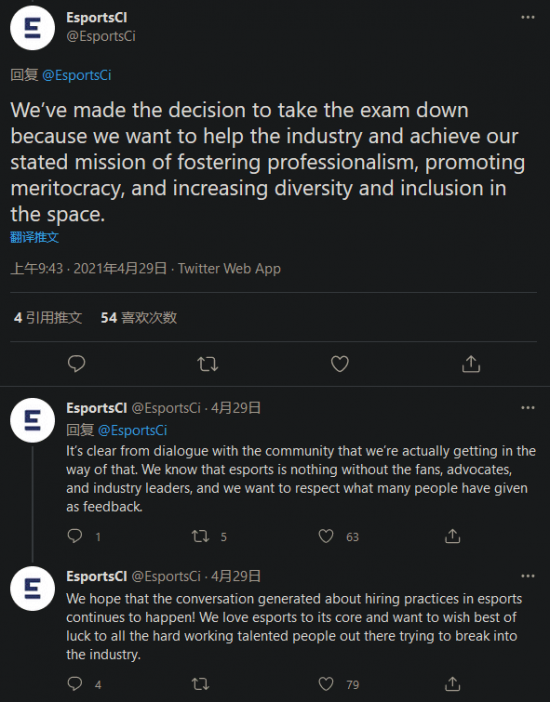The width and height of the screenshot is (550, 702).
Task: Reply to the main tweet via its comment icon
Action: (x=77, y=364)
